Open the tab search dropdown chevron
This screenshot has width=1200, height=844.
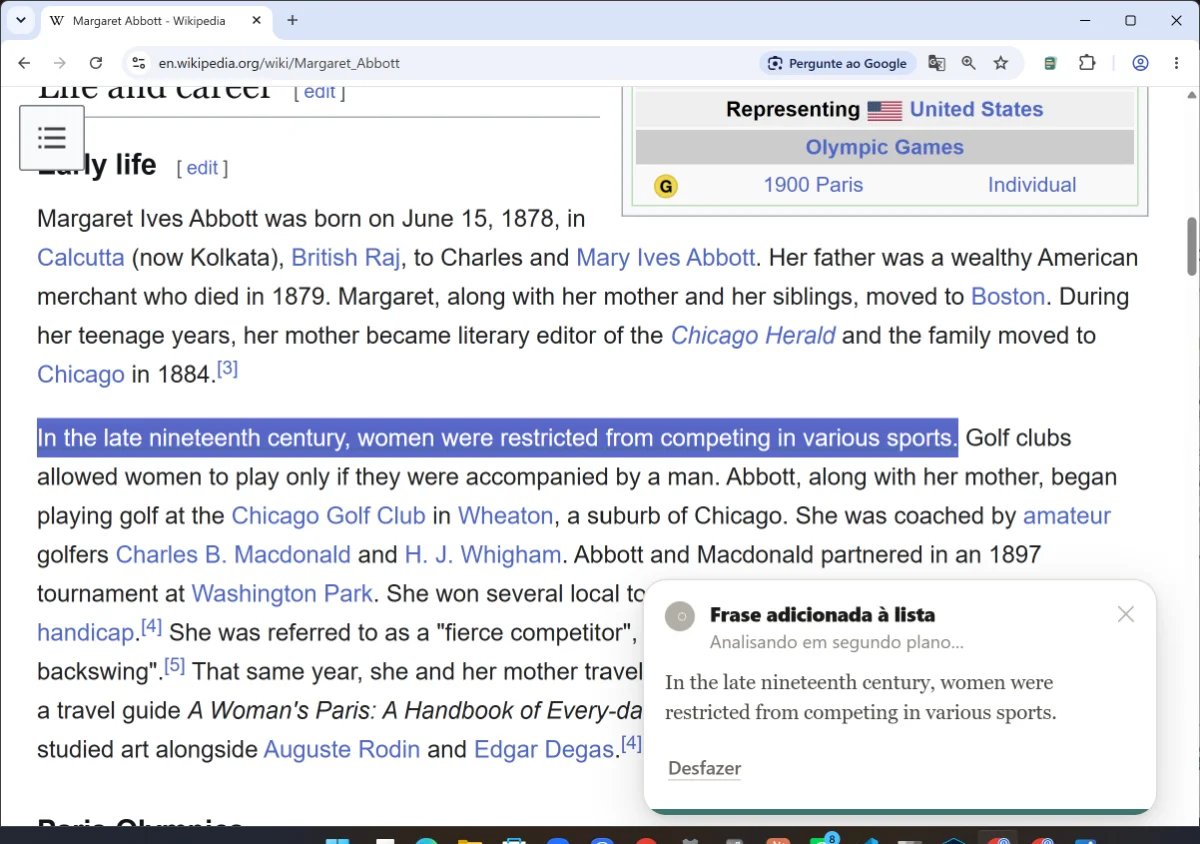point(20,20)
